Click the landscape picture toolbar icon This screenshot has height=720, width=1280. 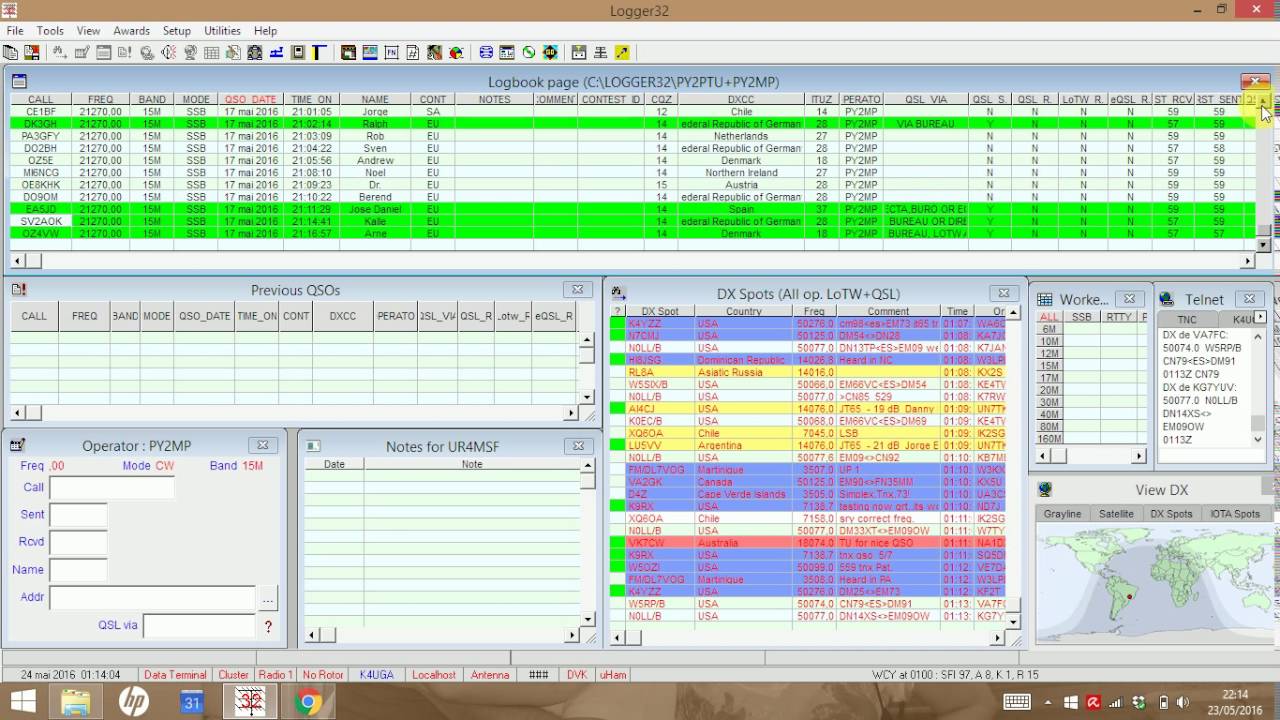pyautogui.click(x=370, y=52)
